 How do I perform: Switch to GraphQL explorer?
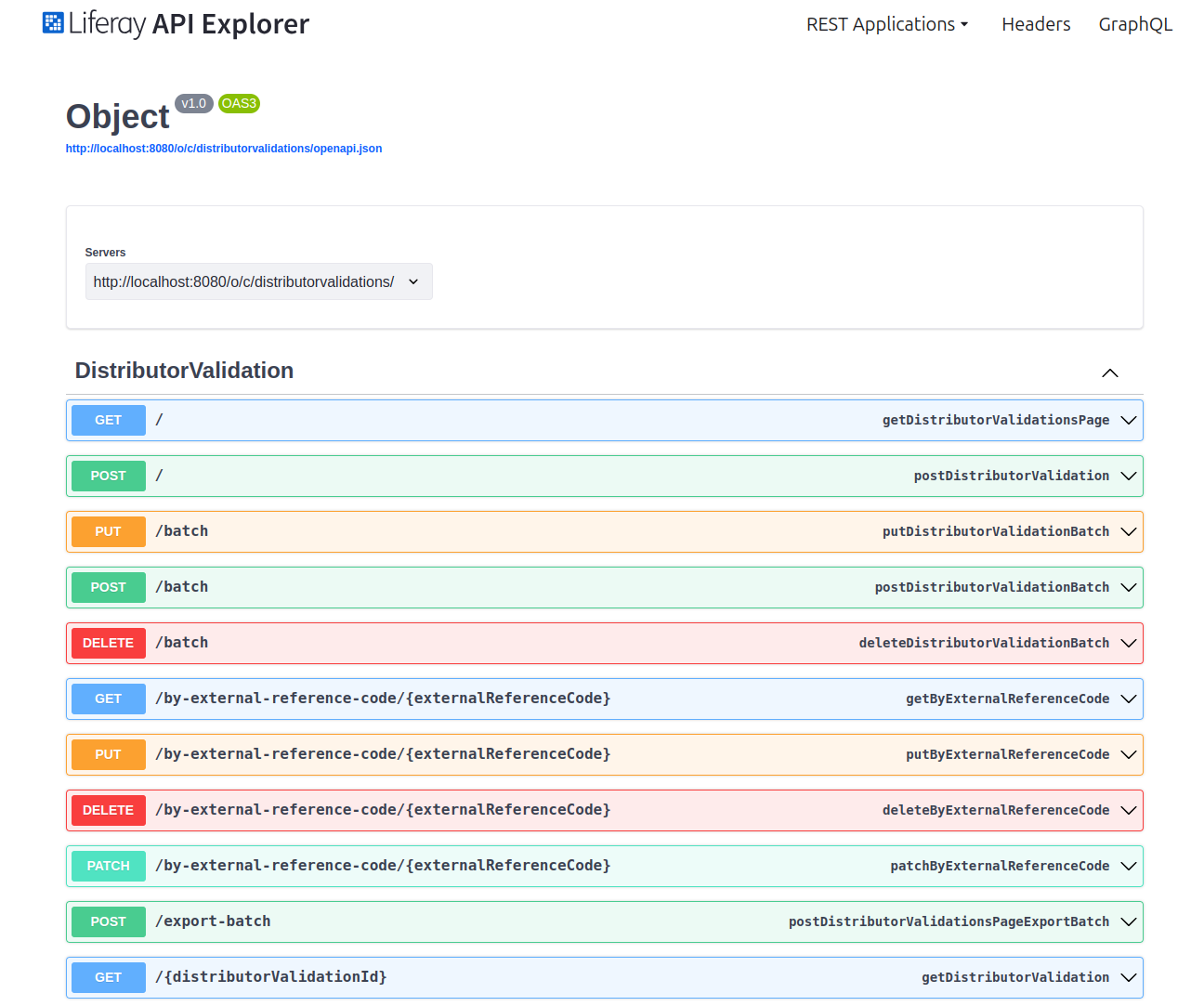coord(1134,24)
